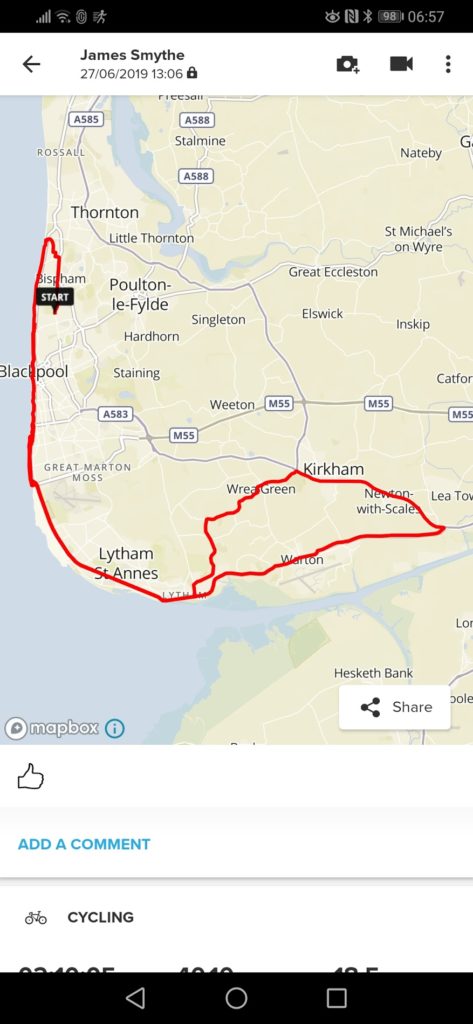Image resolution: width=473 pixels, height=1024 pixels.
Task: Tap the Mapbox info icon
Action: [x=115, y=728]
